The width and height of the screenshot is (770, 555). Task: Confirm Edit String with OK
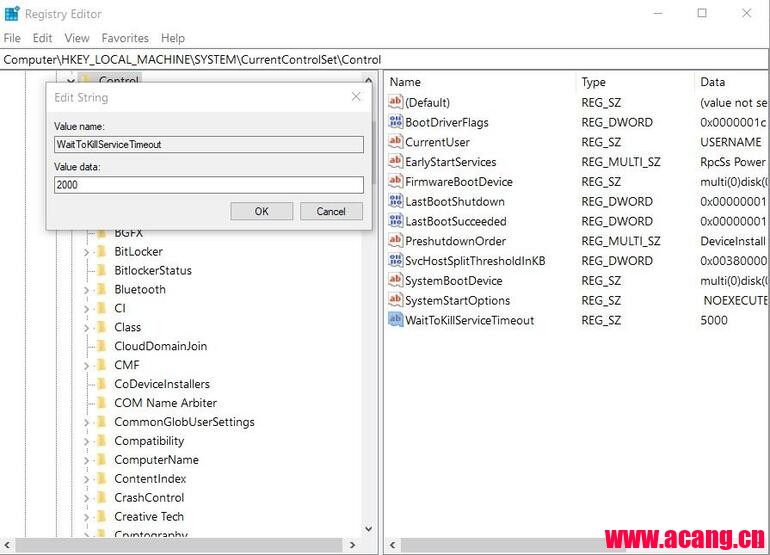coord(261,211)
